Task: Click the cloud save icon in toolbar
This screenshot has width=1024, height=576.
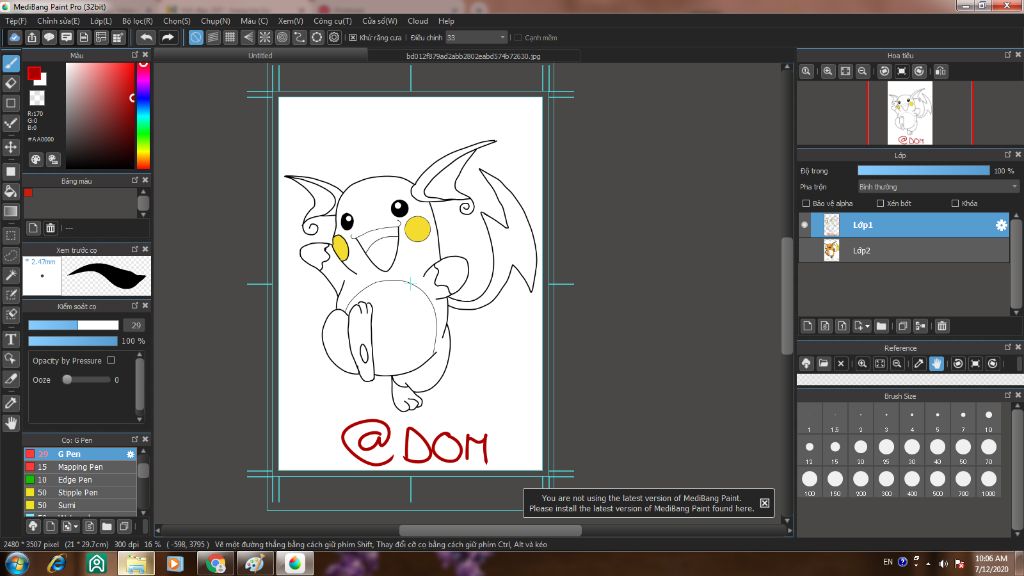Action: [14, 37]
